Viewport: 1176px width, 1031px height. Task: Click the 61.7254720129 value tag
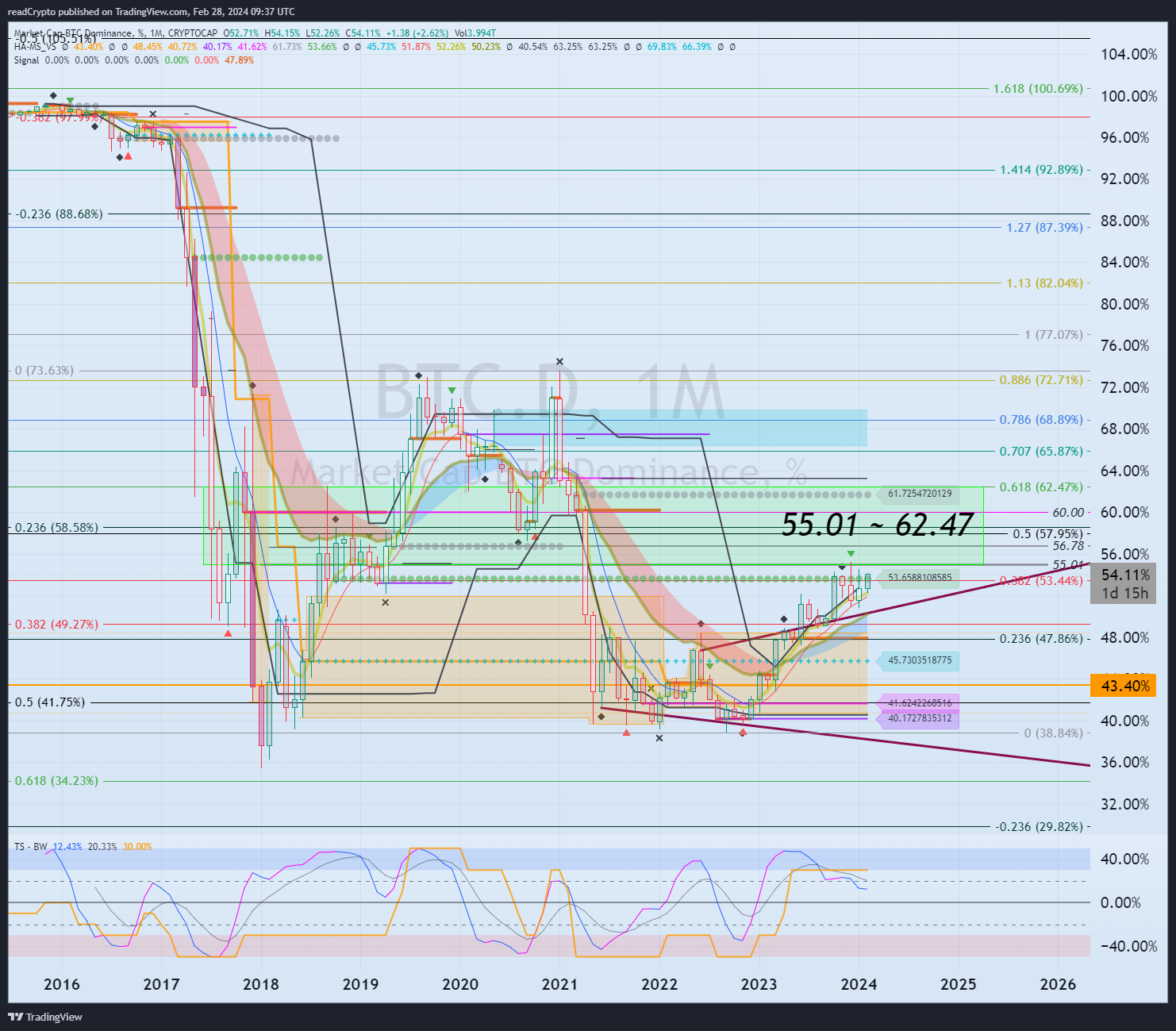click(x=920, y=494)
